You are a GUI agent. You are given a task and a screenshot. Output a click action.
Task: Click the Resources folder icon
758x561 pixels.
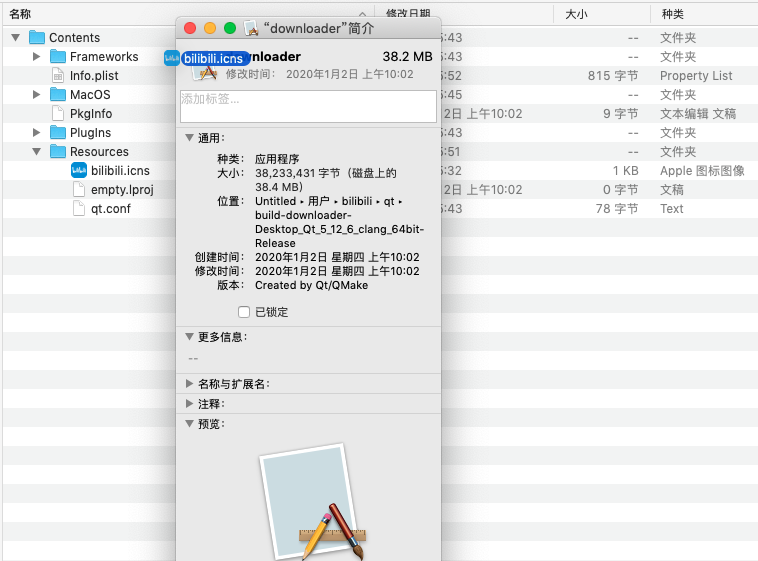pos(58,151)
